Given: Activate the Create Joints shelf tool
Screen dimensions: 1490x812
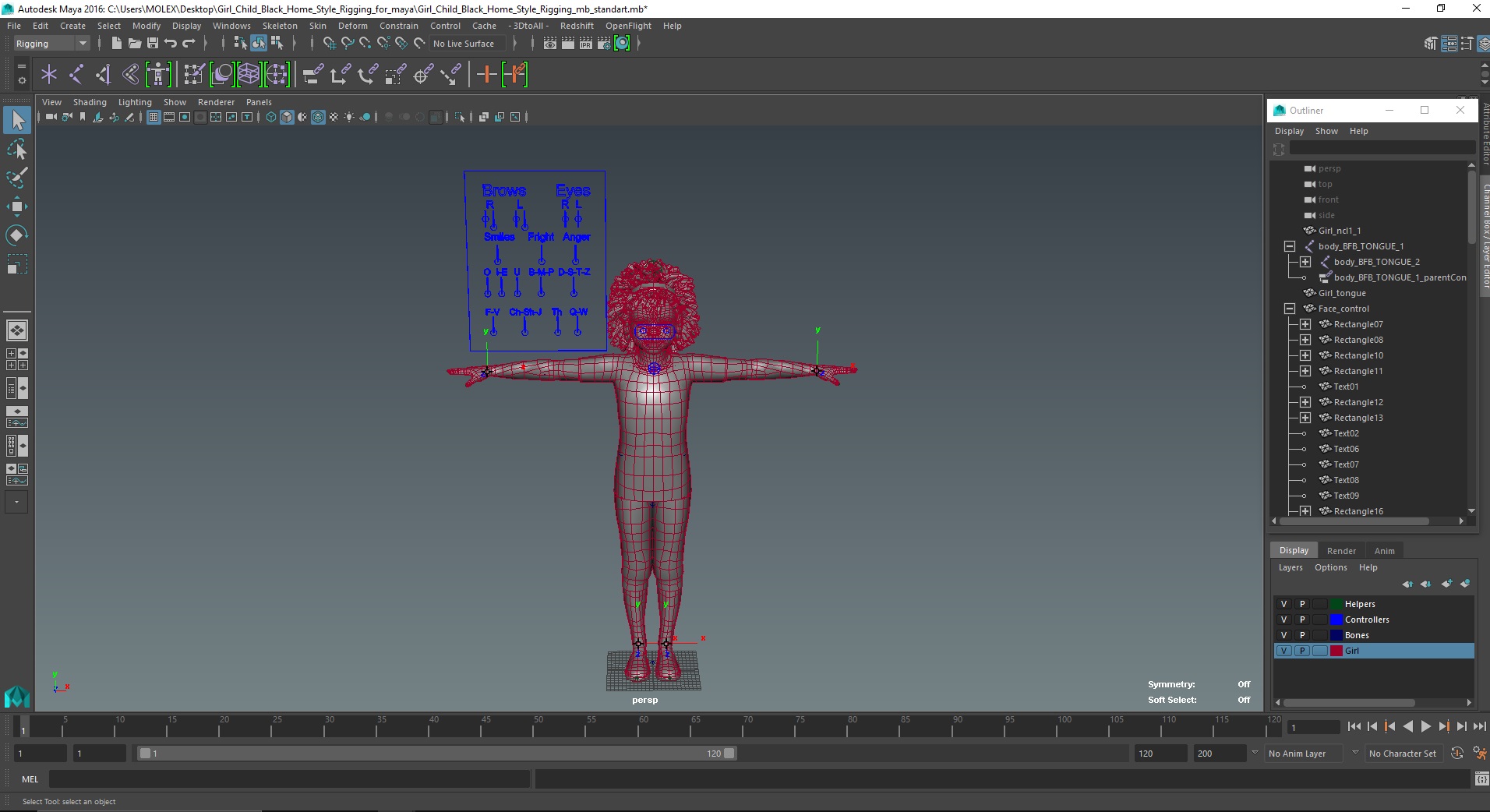Looking at the screenshot, I should pyautogui.click(x=76, y=75).
